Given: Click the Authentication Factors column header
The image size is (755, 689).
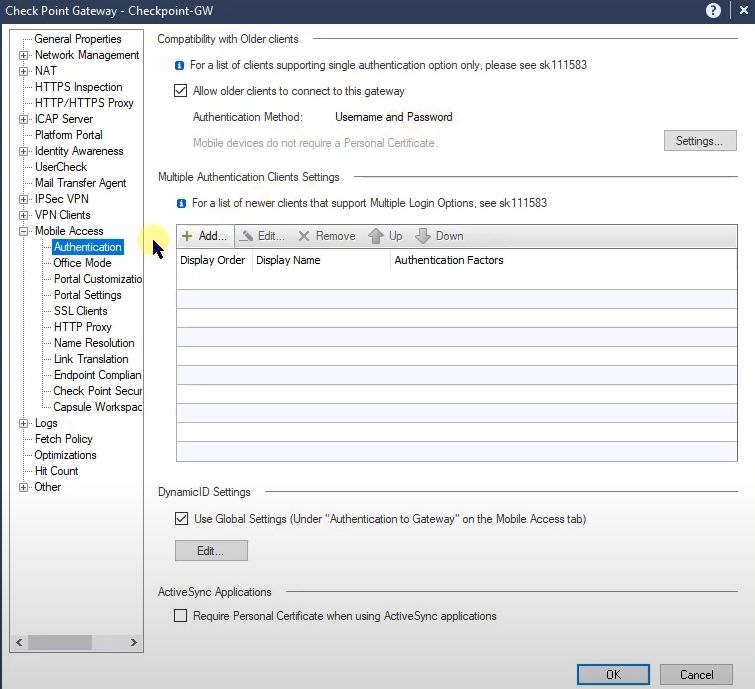Looking at the screenshot, I should click(x=563, y=260).
